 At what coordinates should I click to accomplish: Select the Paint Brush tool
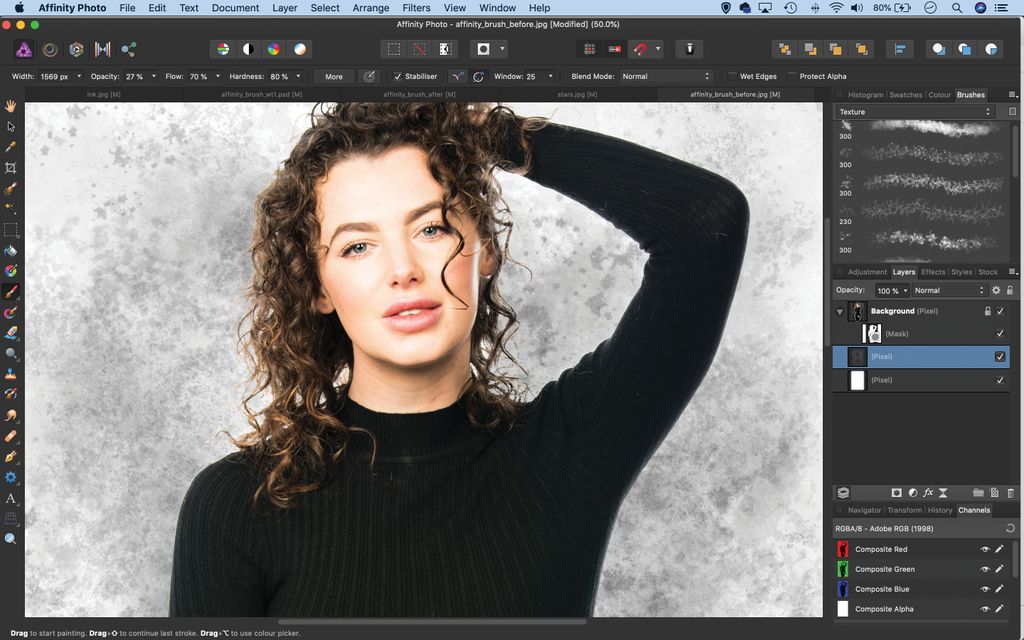12,291
